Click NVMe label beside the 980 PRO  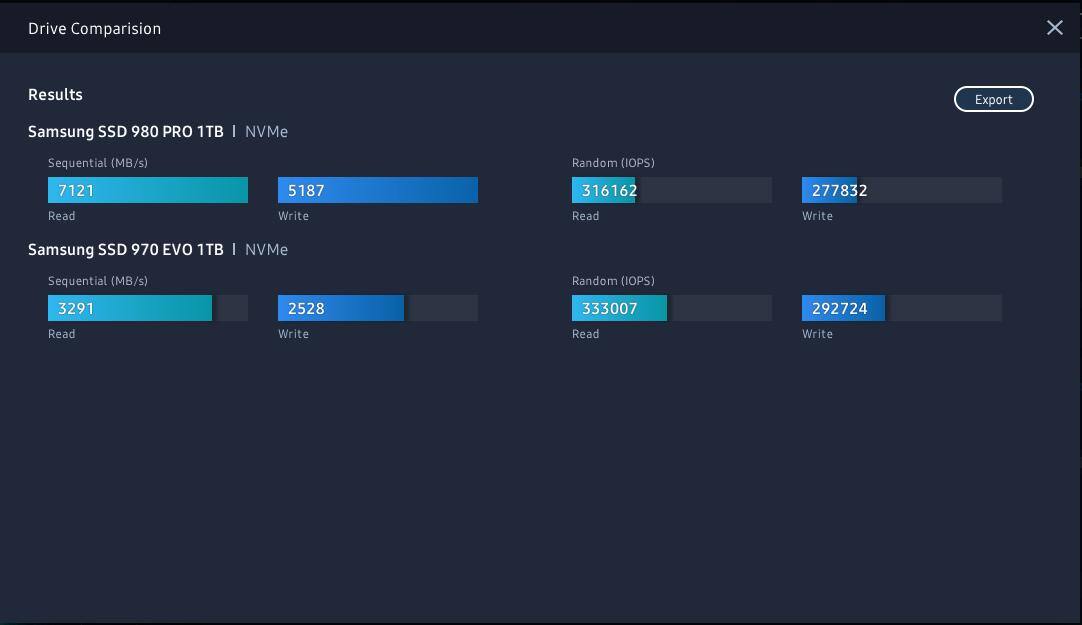point(266,132)
